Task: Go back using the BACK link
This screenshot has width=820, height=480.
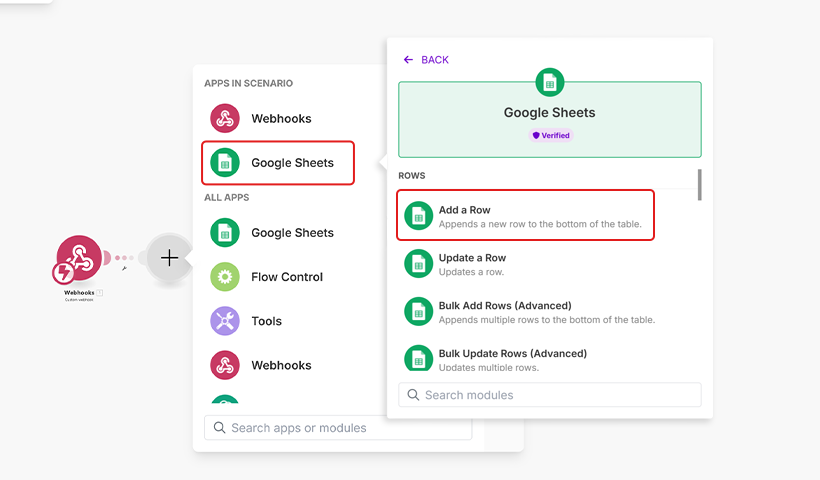Action: coord(426,60)
